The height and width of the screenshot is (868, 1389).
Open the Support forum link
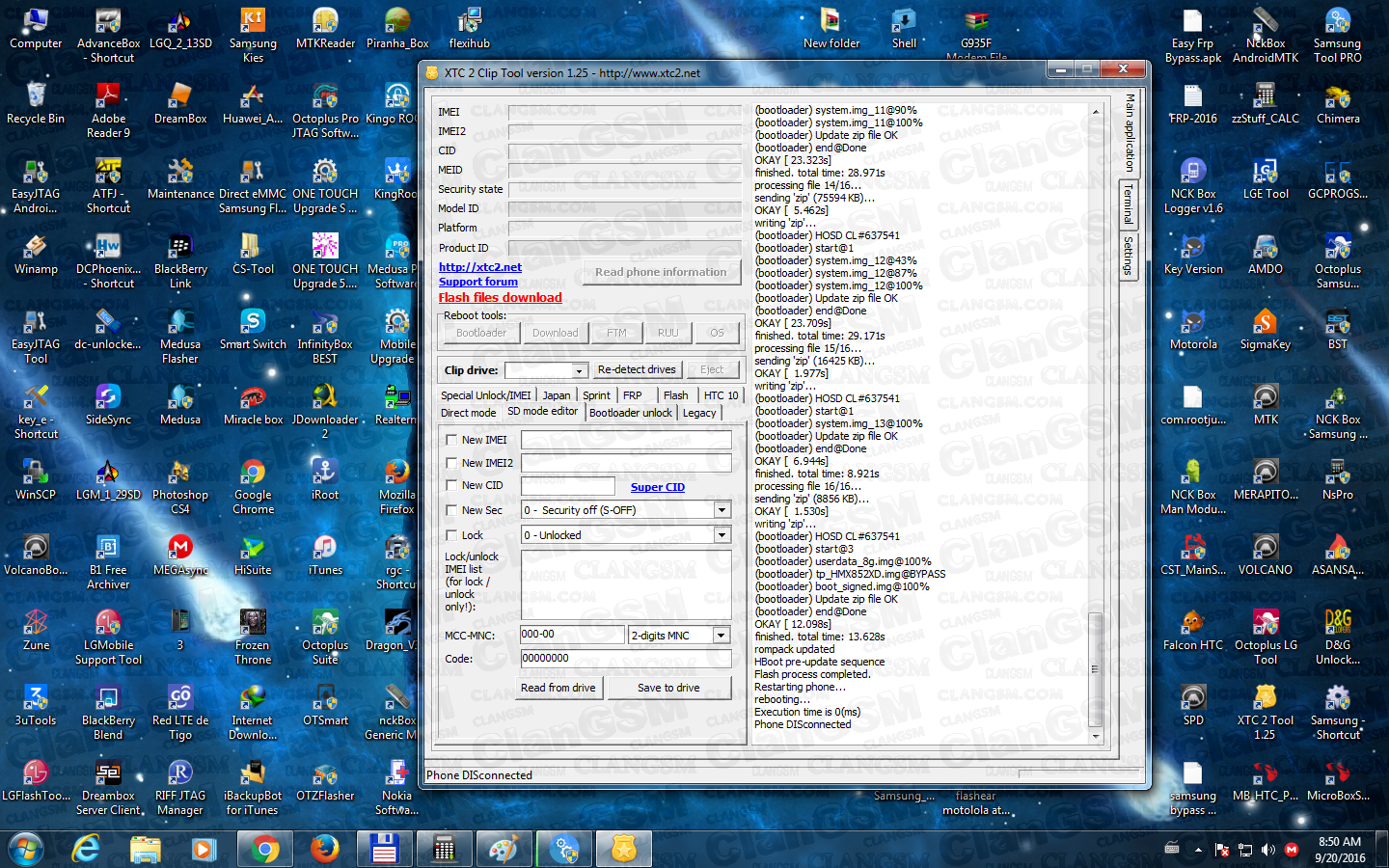(478, 282)
